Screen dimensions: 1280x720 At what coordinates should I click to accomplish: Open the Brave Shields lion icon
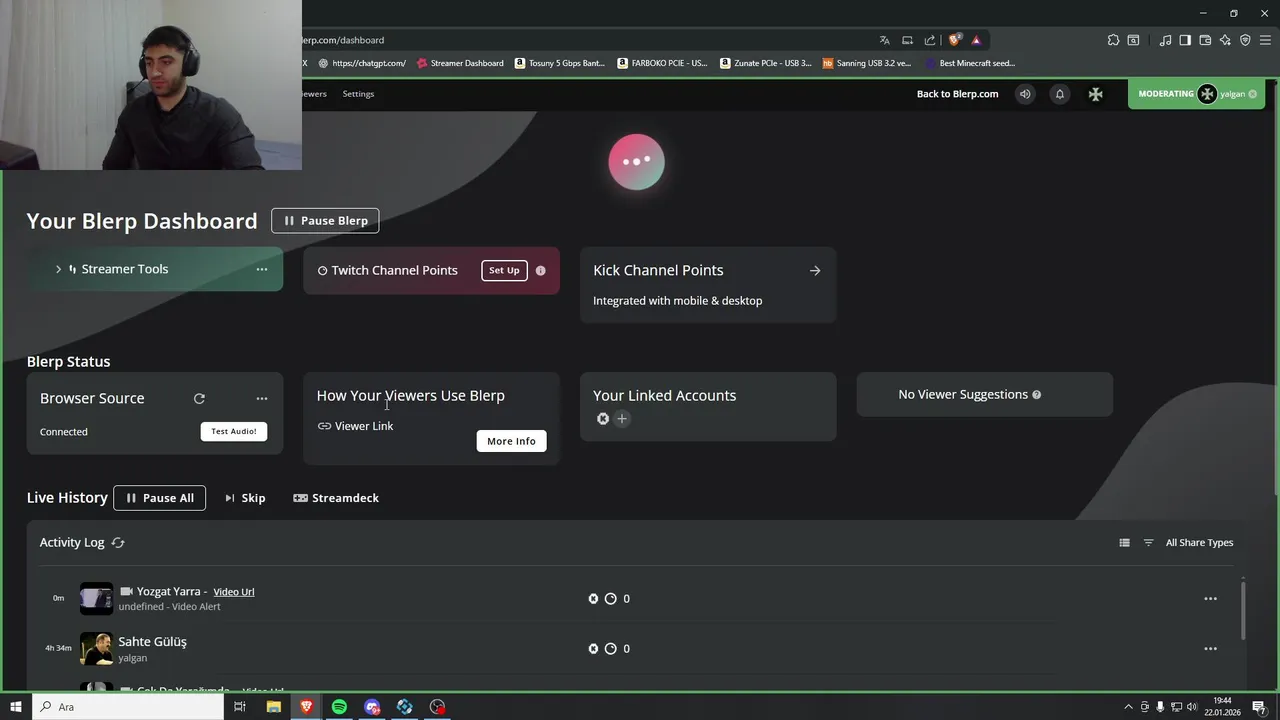[955, 40]
